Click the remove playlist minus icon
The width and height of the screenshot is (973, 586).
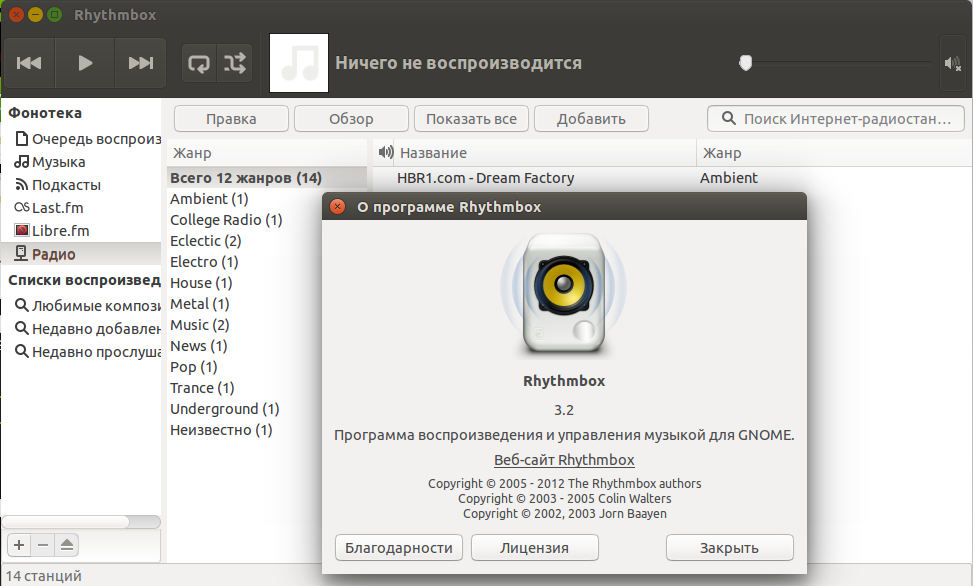[43, 545]
